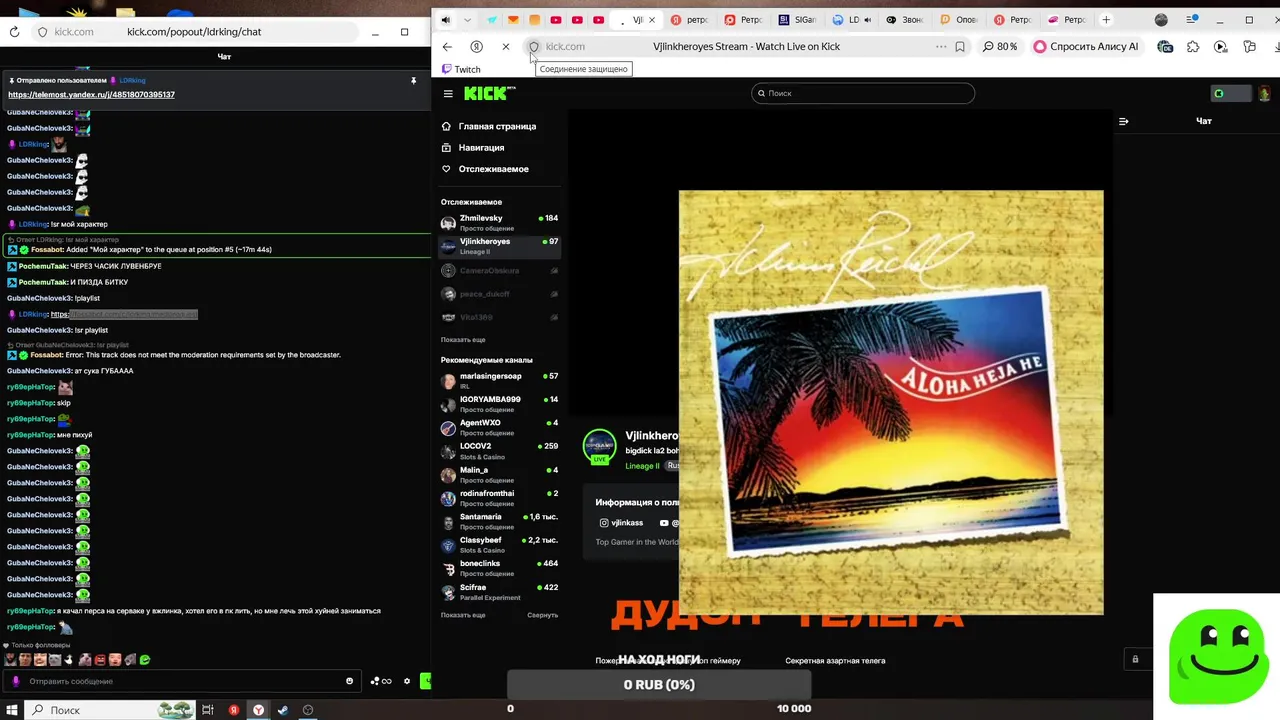Viewport: 1280px width, 720px height.
Task: Insert the green Kick emote from quick emotes
Action: tap(145, 660)
